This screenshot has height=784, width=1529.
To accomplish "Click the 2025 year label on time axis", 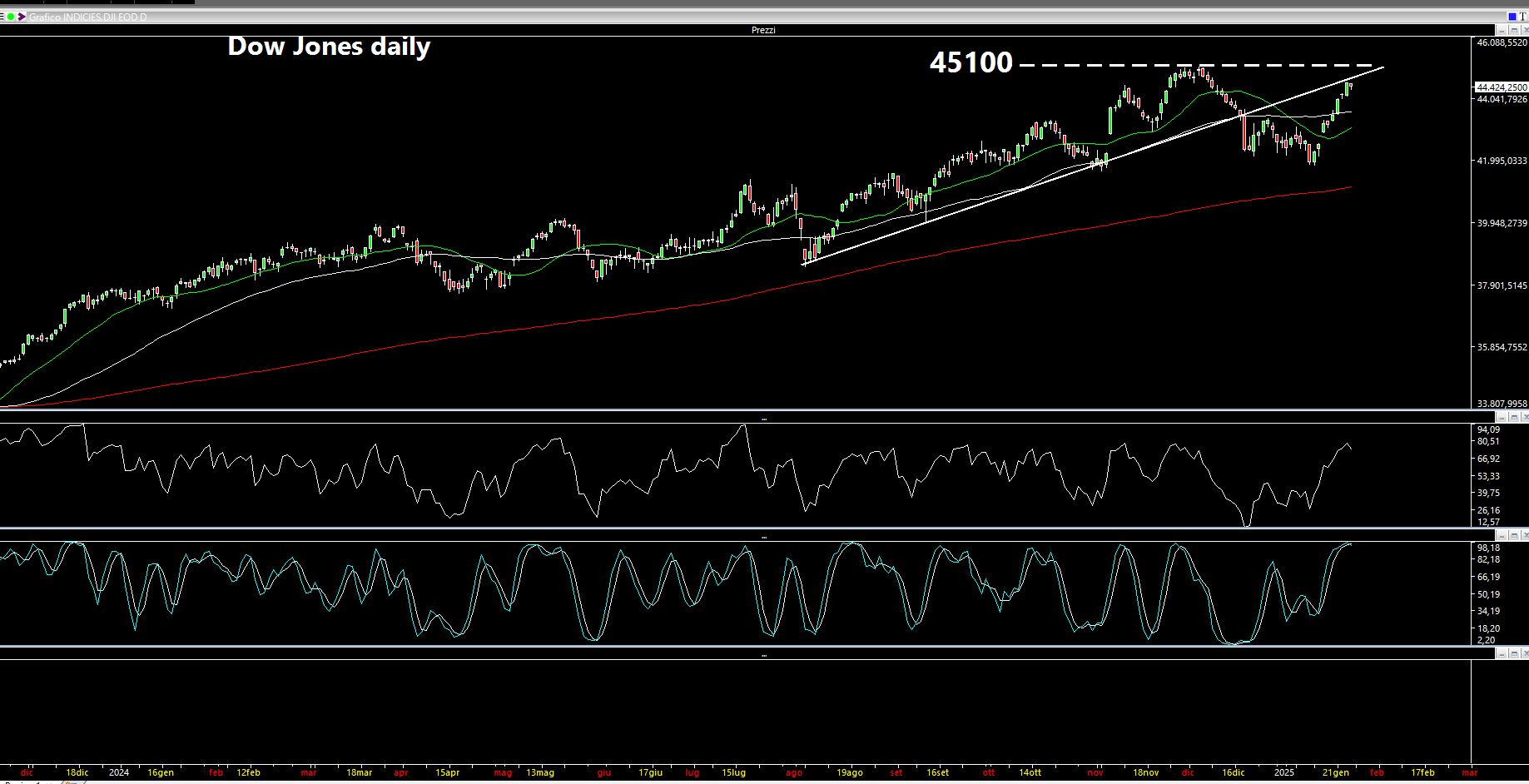I will (x=1285, y=772).
